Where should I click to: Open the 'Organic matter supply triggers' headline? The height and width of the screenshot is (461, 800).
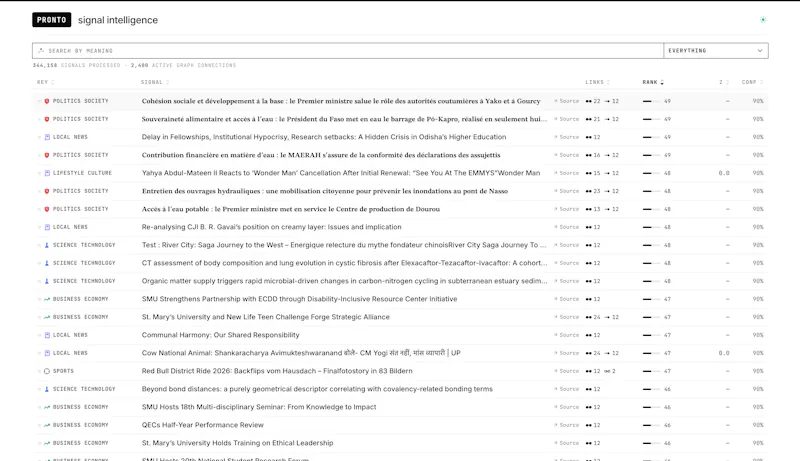click(x=344, y=281)
